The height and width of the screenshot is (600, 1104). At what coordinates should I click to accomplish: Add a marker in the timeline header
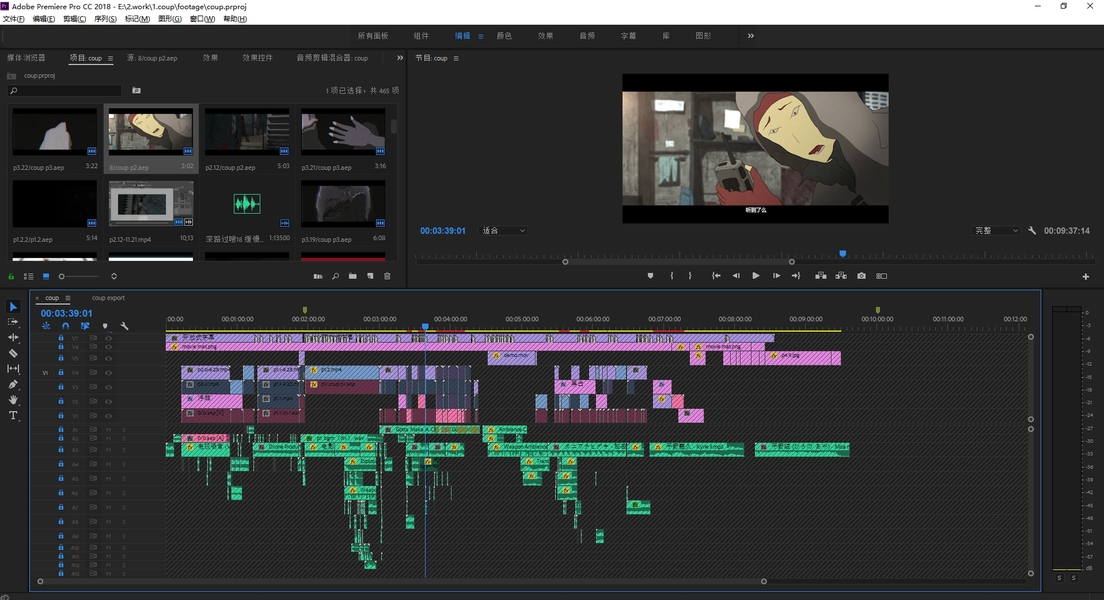click(x=105, y=326)
